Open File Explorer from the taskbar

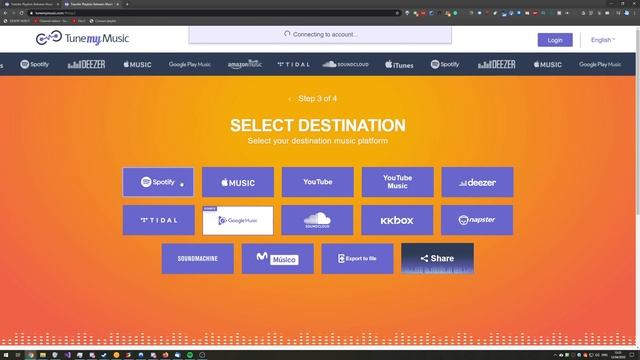tap(43, 355)
